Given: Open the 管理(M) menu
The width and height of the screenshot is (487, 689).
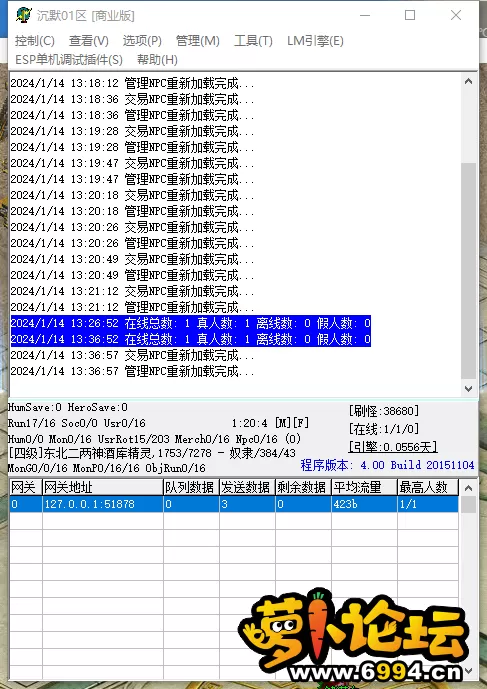Looking at the screenshot, I should 197,41.
